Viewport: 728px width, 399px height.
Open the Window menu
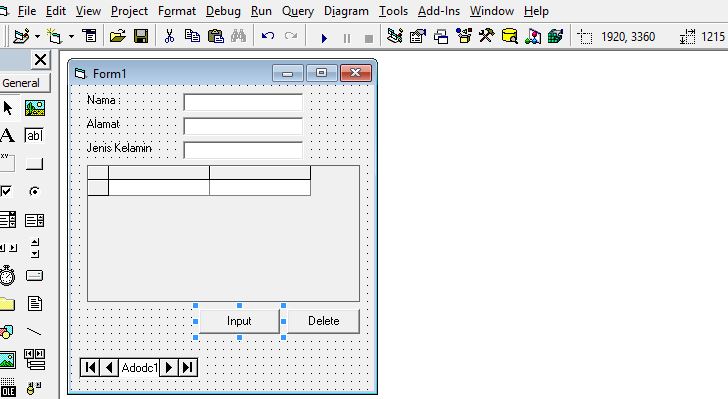(x=492, y=11)
